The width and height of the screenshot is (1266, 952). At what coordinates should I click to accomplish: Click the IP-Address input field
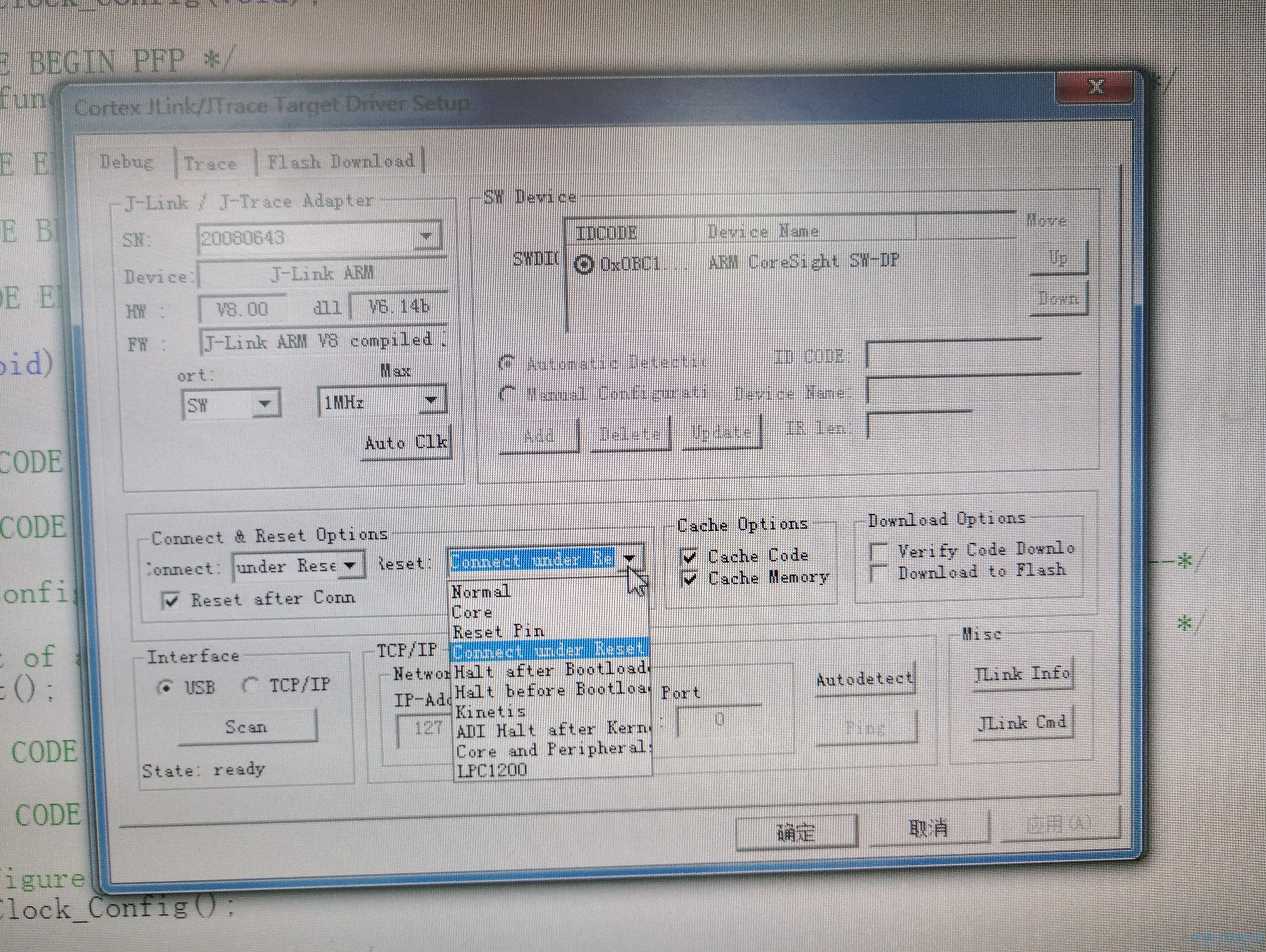425,730
